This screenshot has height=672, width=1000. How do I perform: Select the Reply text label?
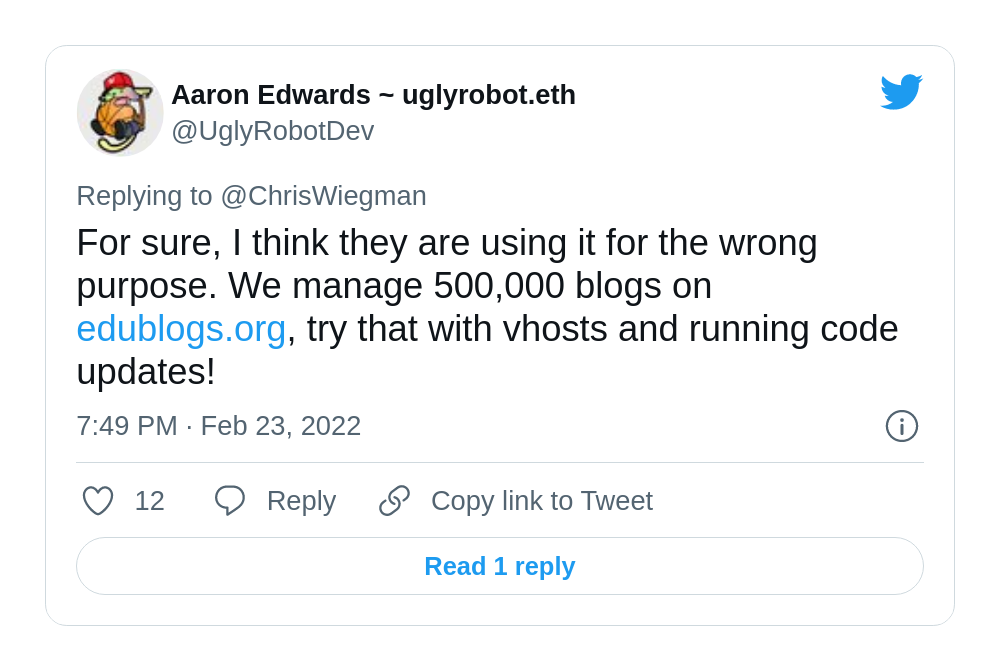point(301,502)
